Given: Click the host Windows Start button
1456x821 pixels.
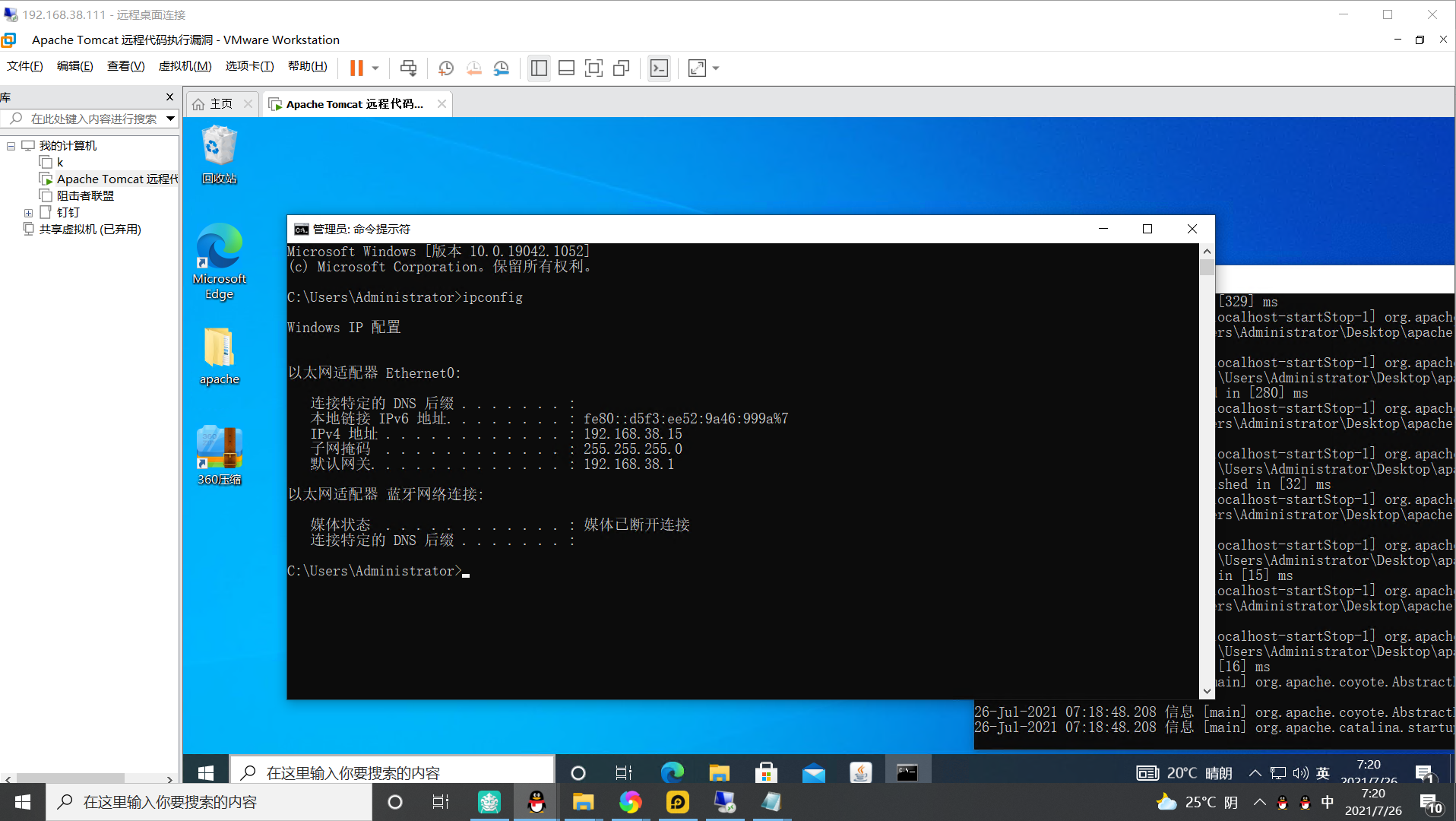Looking at the screenshot, I should coord(23,802).
